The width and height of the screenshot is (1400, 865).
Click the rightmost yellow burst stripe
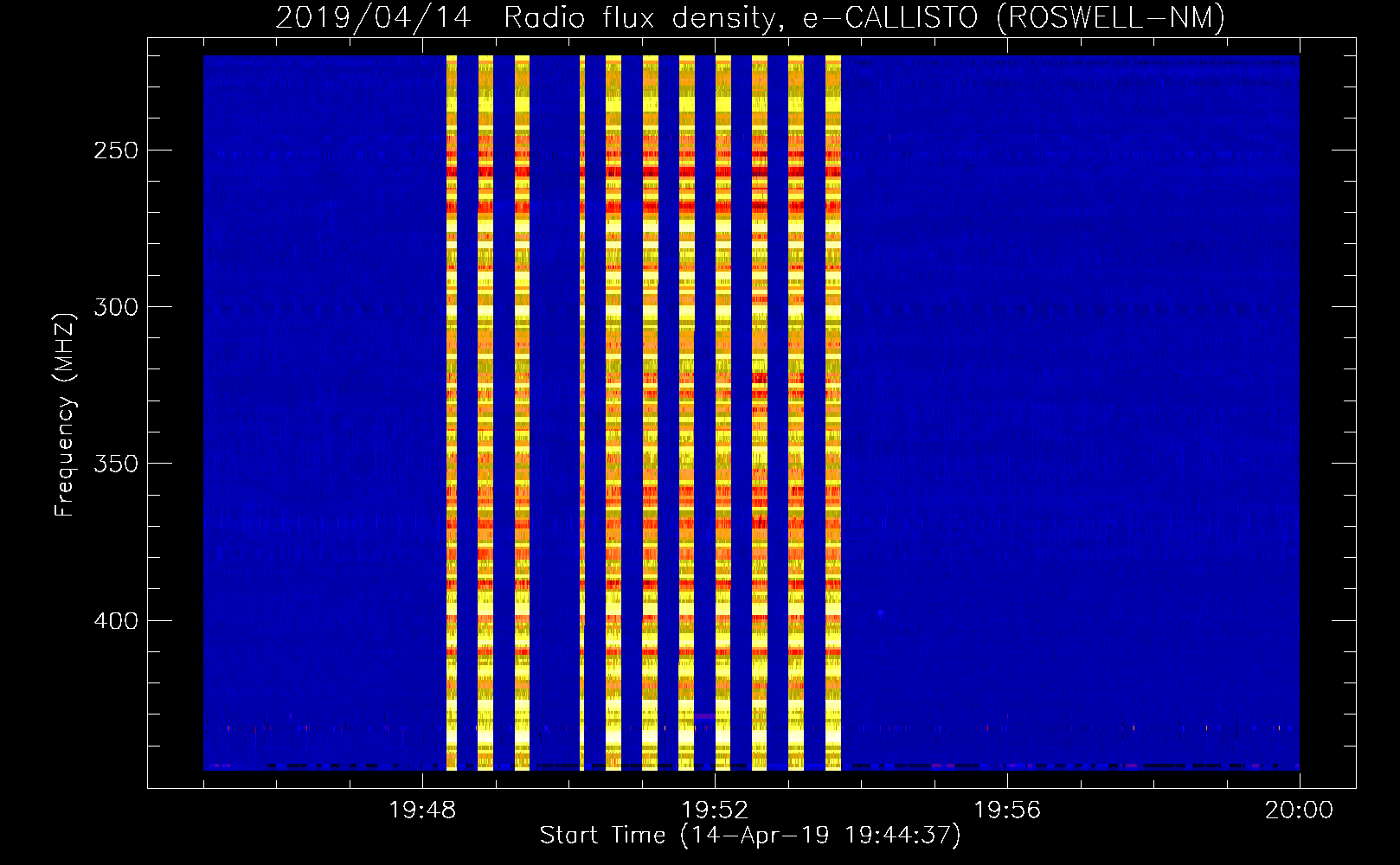pyautogui.click(x=832, y=415)
